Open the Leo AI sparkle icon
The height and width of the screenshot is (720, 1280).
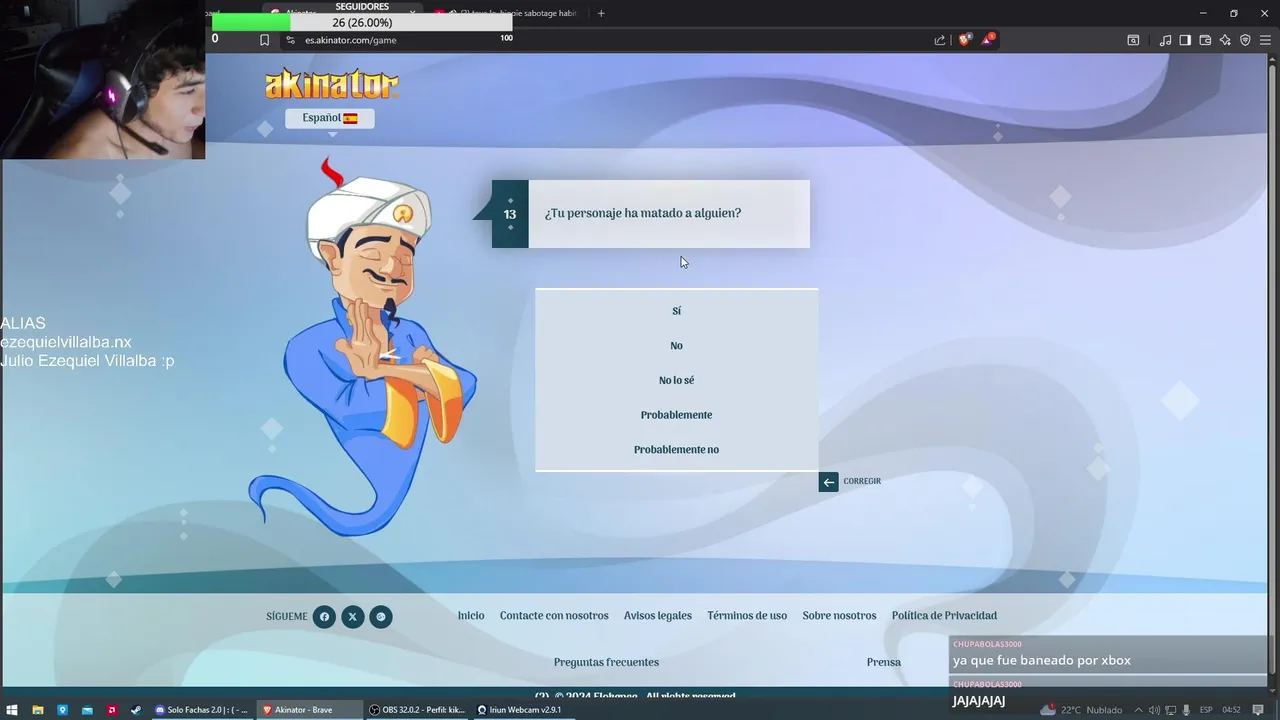pos(1225,40)
